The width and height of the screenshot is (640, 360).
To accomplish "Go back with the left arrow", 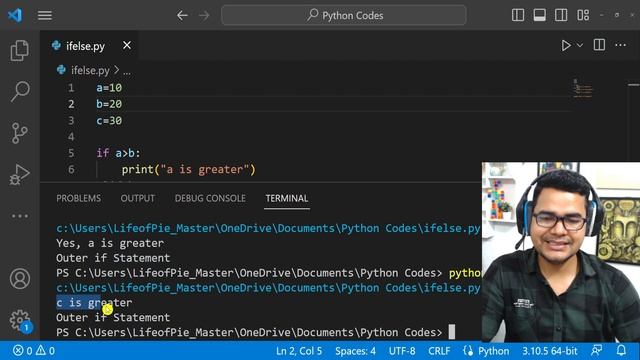I will pyautogui.click(x=182, y=16).
